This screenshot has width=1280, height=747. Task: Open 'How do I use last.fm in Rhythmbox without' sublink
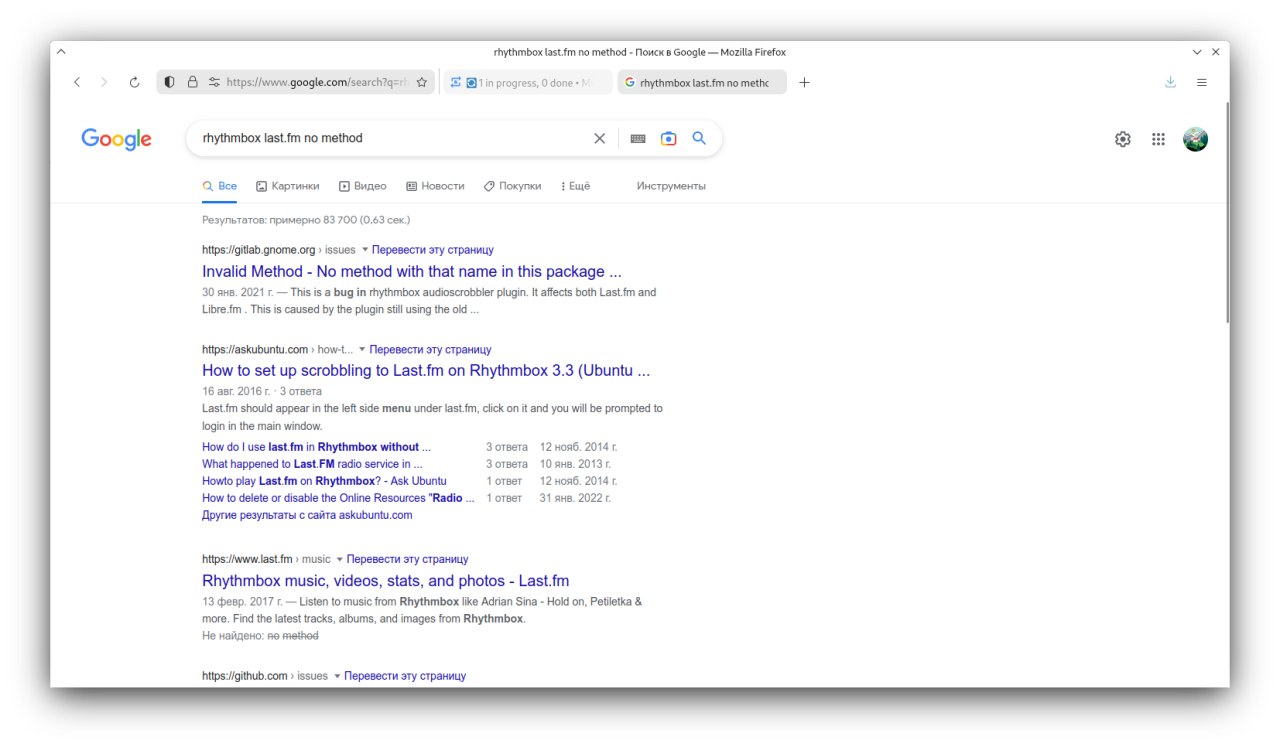coord(316,447)
